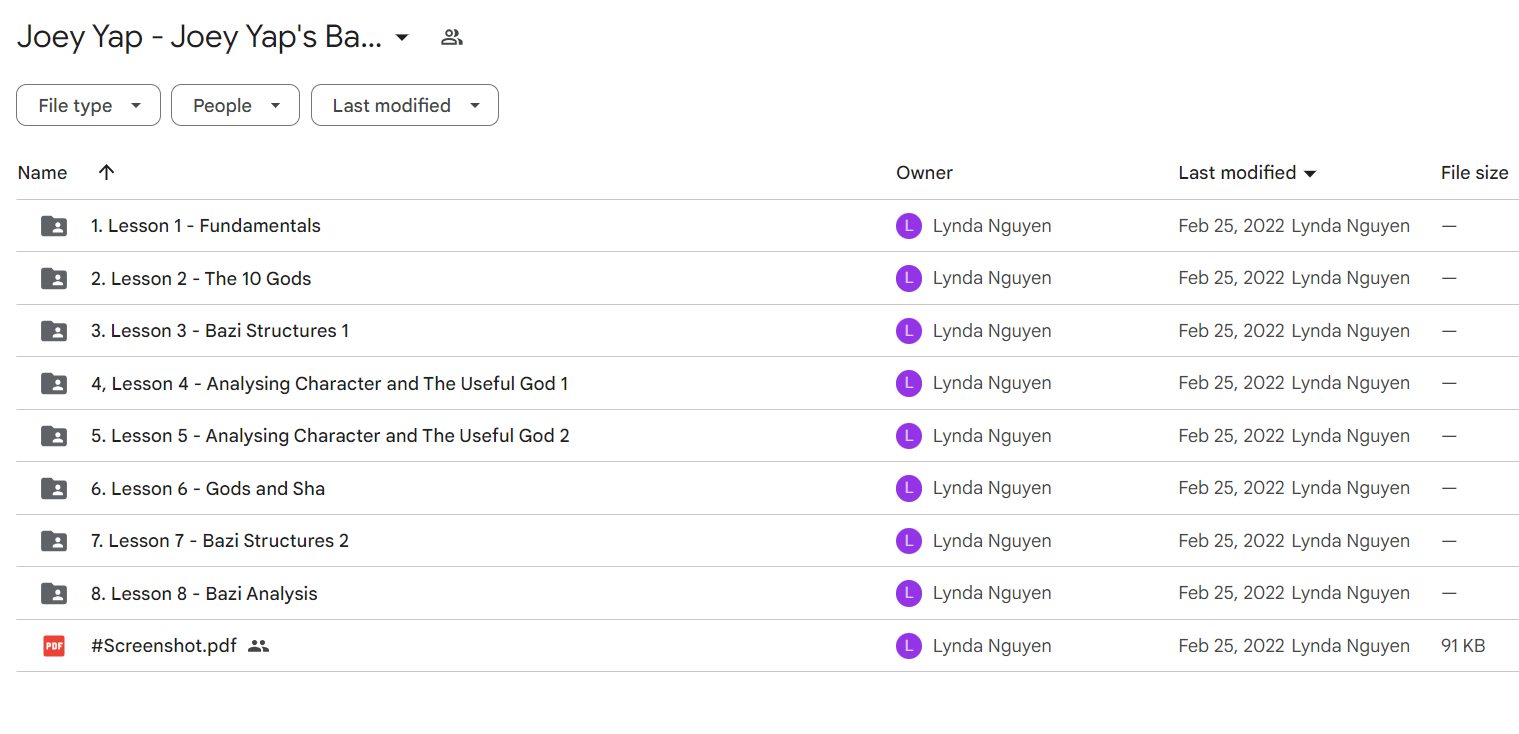
Task: Click owner avatar in Lesson 1 row
Action: (908, 226)
